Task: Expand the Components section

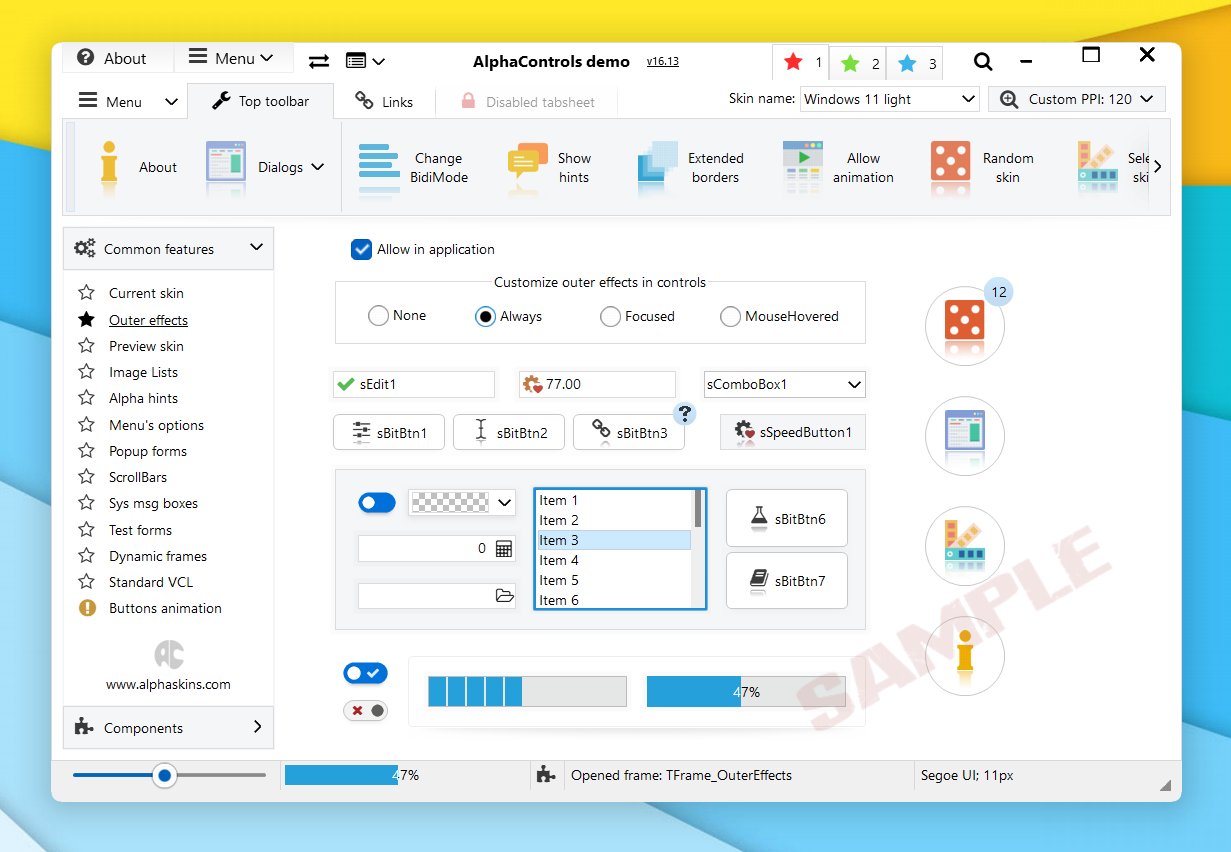Action: (168, 728)
